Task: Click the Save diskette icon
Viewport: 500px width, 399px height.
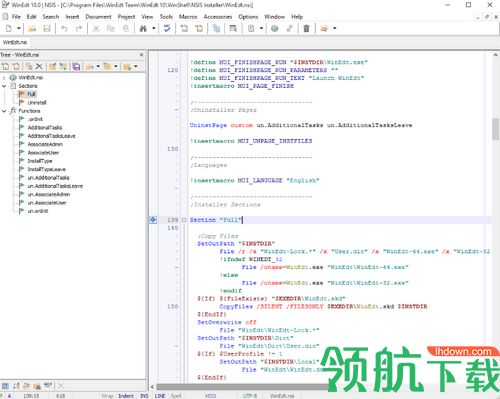Action: pos(47,29)
